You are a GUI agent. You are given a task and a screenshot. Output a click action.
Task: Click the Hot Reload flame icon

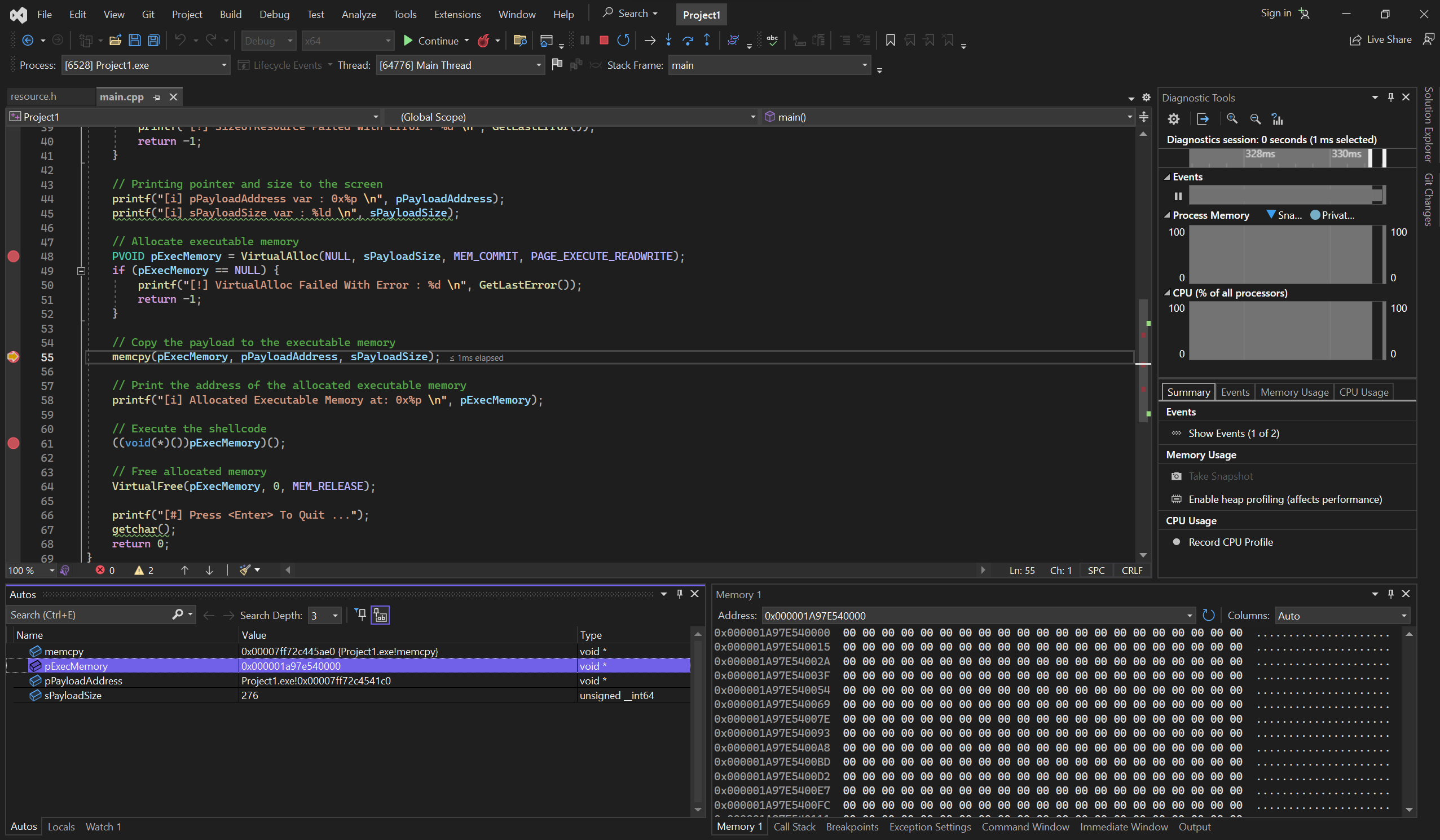[483, 40]
